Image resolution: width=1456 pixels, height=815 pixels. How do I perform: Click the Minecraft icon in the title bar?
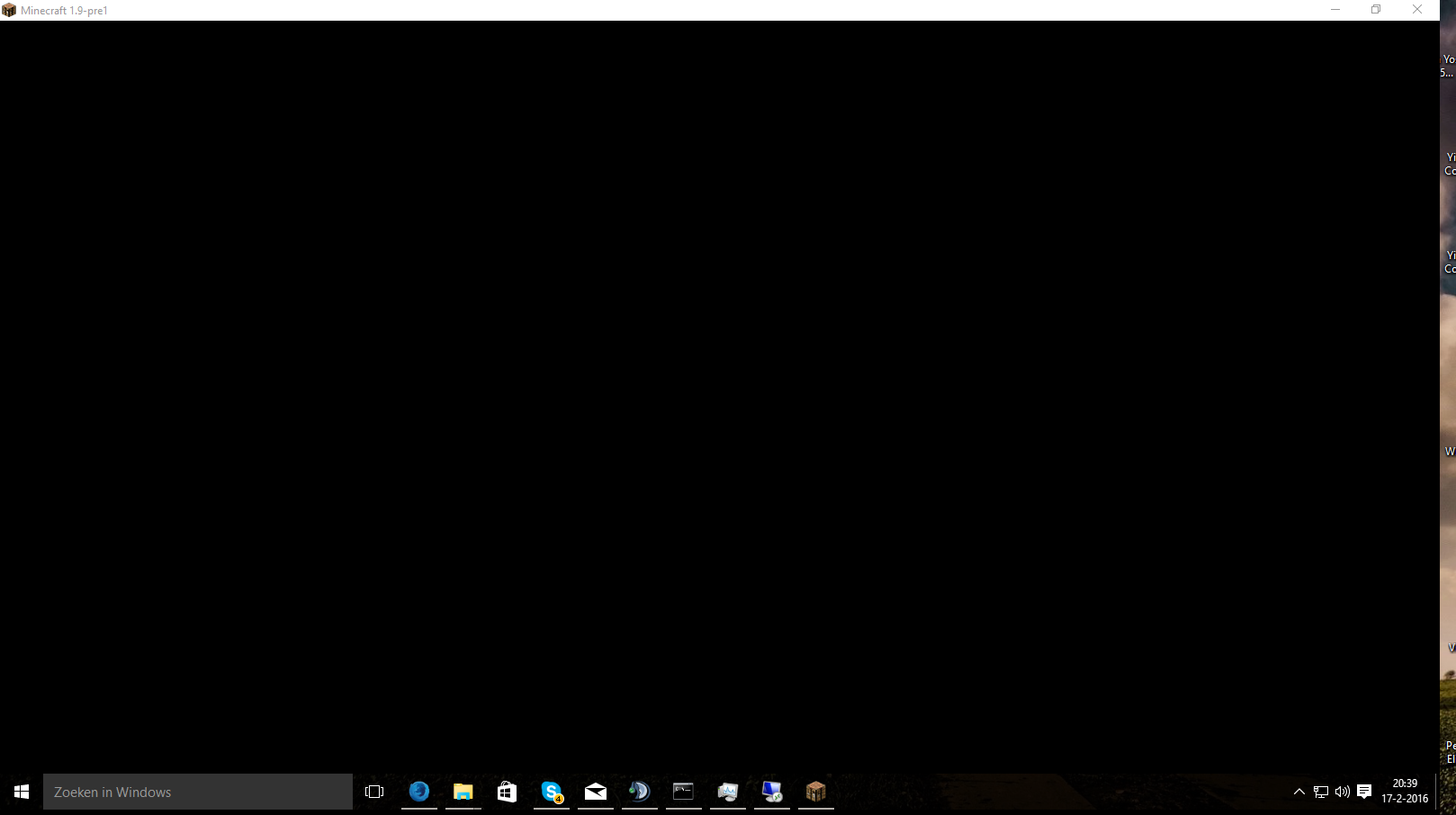point(9,10)
